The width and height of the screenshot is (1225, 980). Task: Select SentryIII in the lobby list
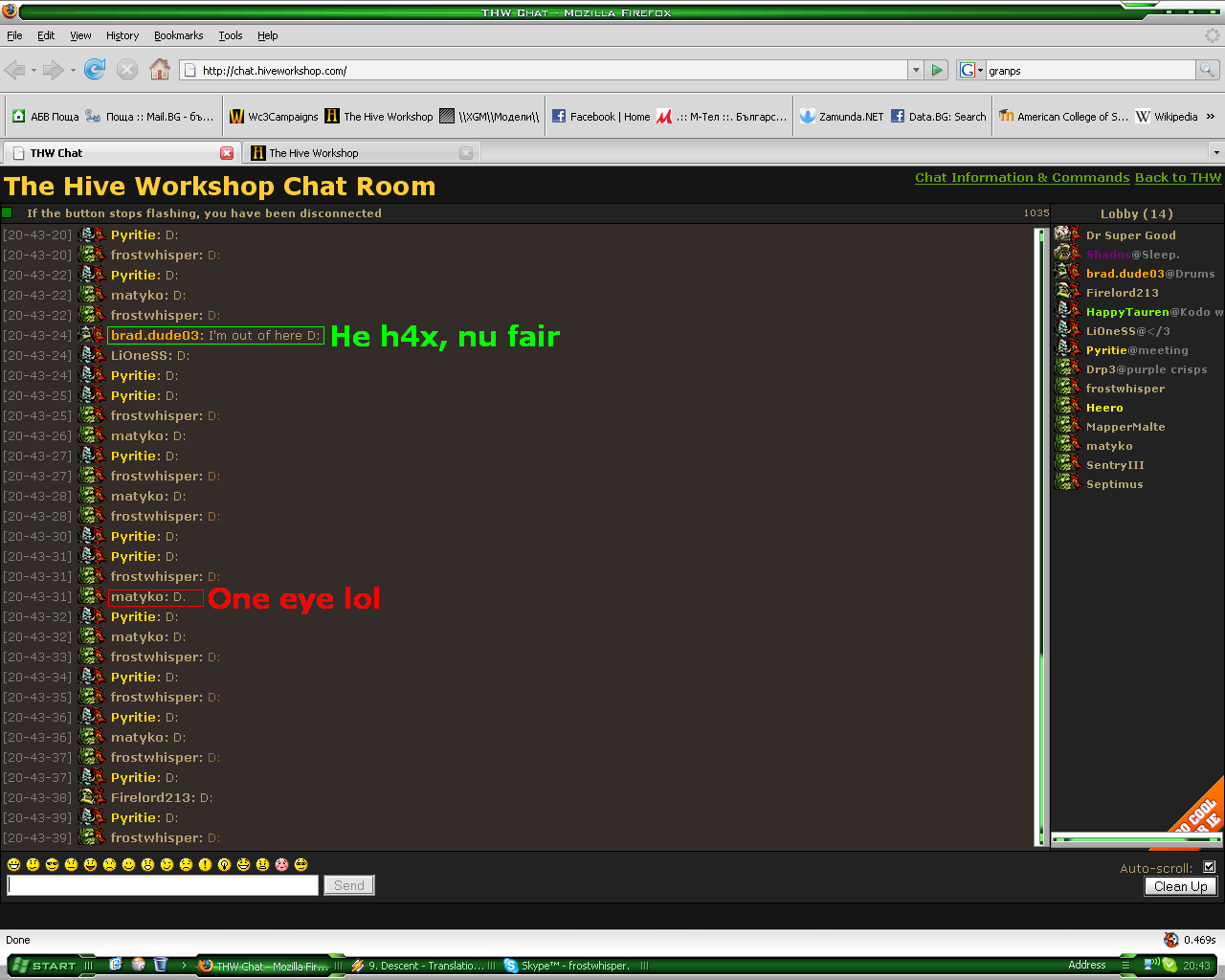pos(1115,465)
